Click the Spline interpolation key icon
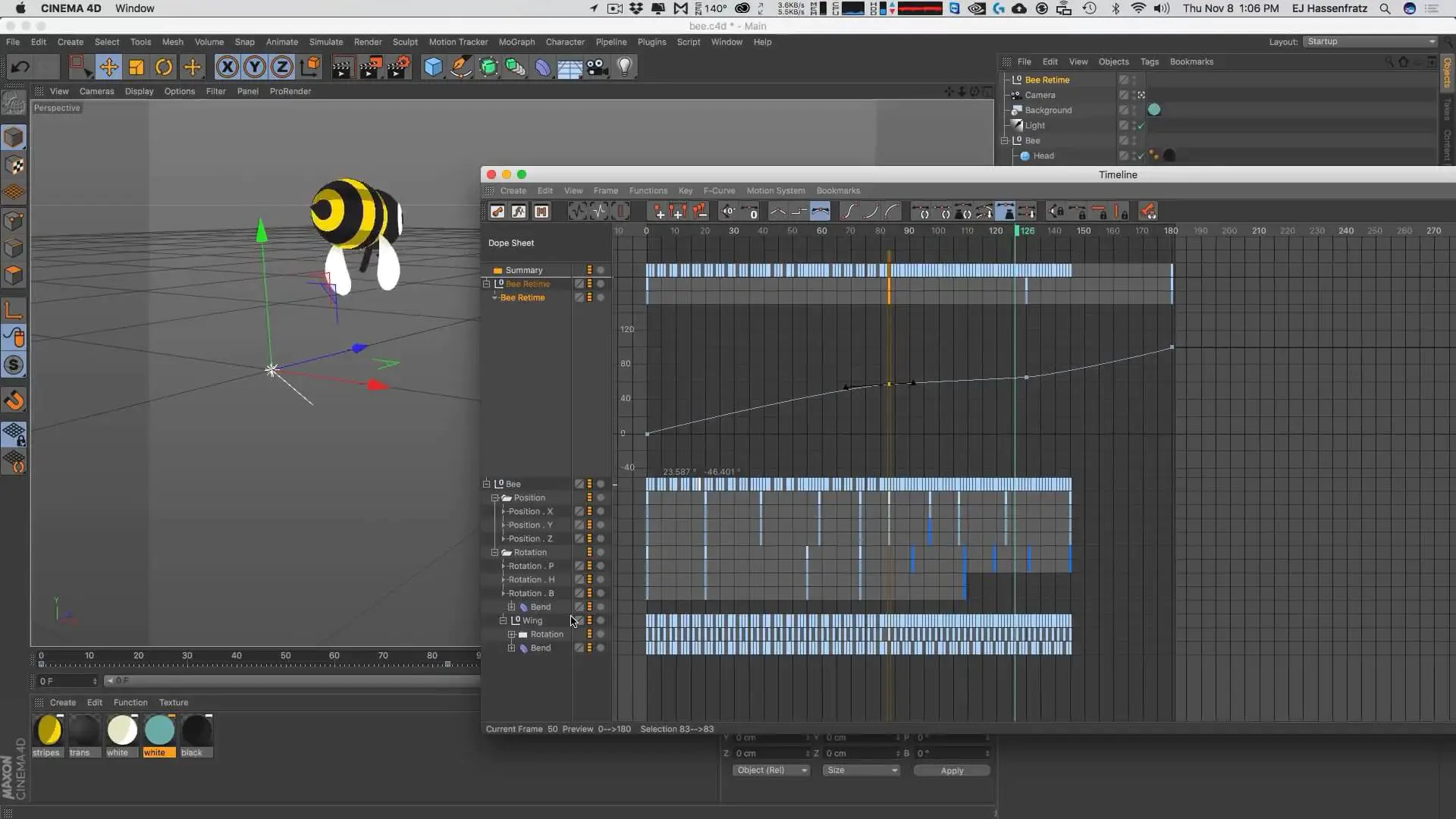1456x819 pixels. coord(820,212)
